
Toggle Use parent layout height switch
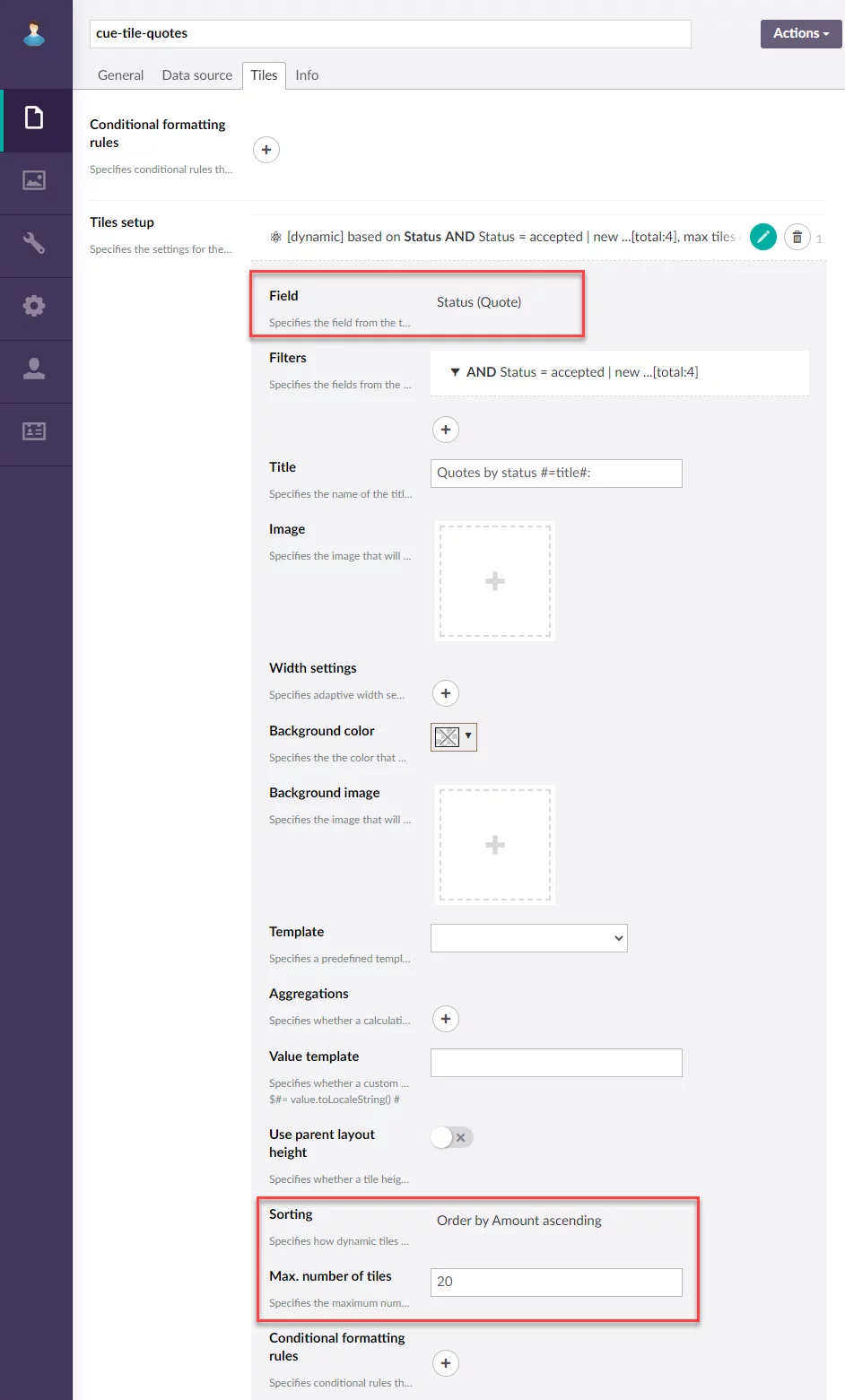[x=451, y=1137]
